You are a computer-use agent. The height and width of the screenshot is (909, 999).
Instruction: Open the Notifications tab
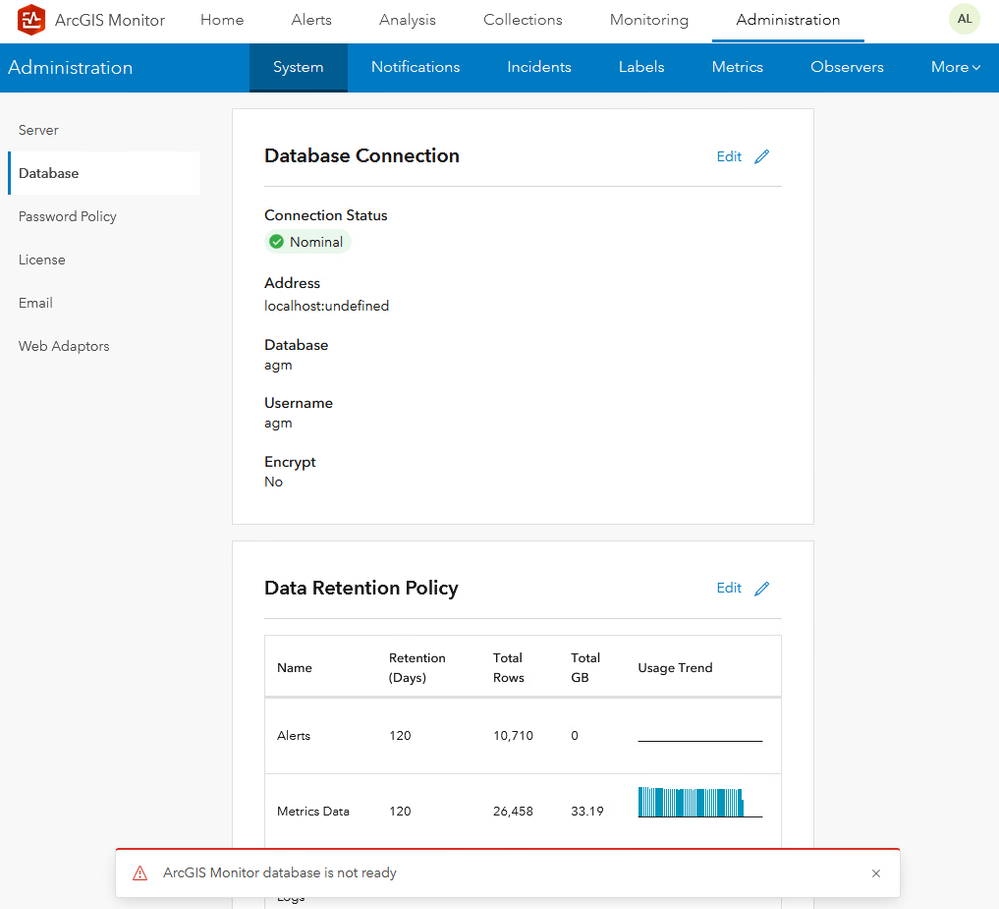point(415,67)
